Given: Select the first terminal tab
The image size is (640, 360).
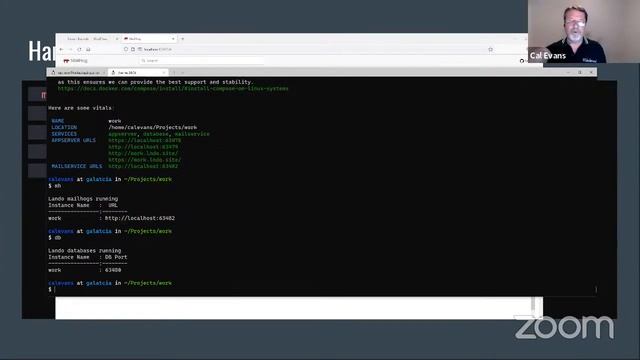Looking at the screenshot, I should click(78, 73).
